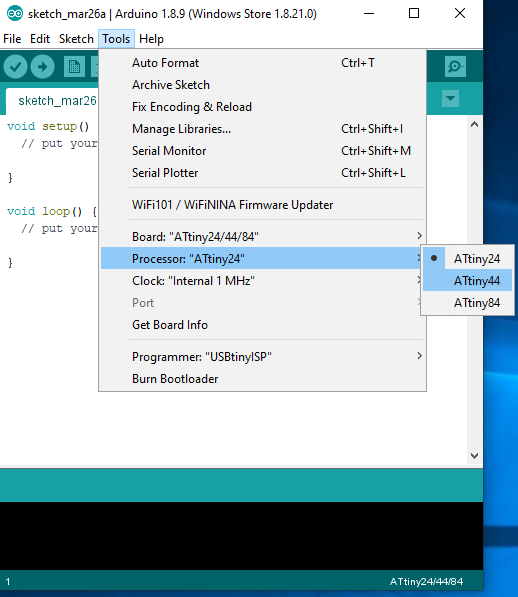518x597 pixels.
Task: Choose ATtiny84 from the processor submenu
Action: pyautogui.click(x=467, y=303)
